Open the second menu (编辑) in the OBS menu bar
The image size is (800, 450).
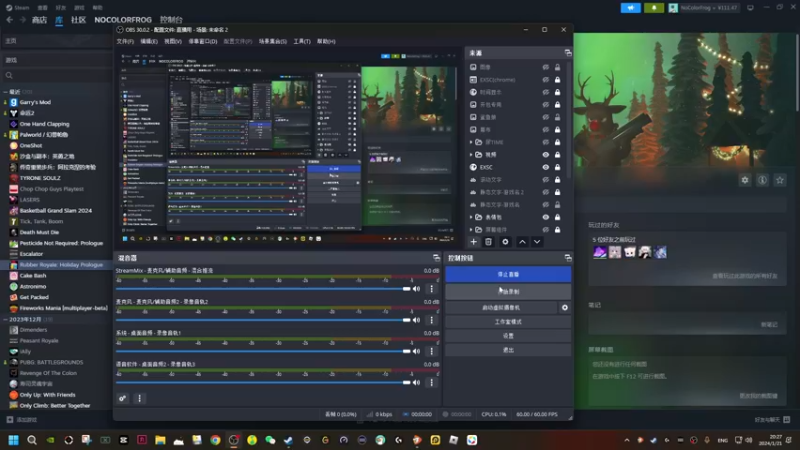click(x=149, y=41)
